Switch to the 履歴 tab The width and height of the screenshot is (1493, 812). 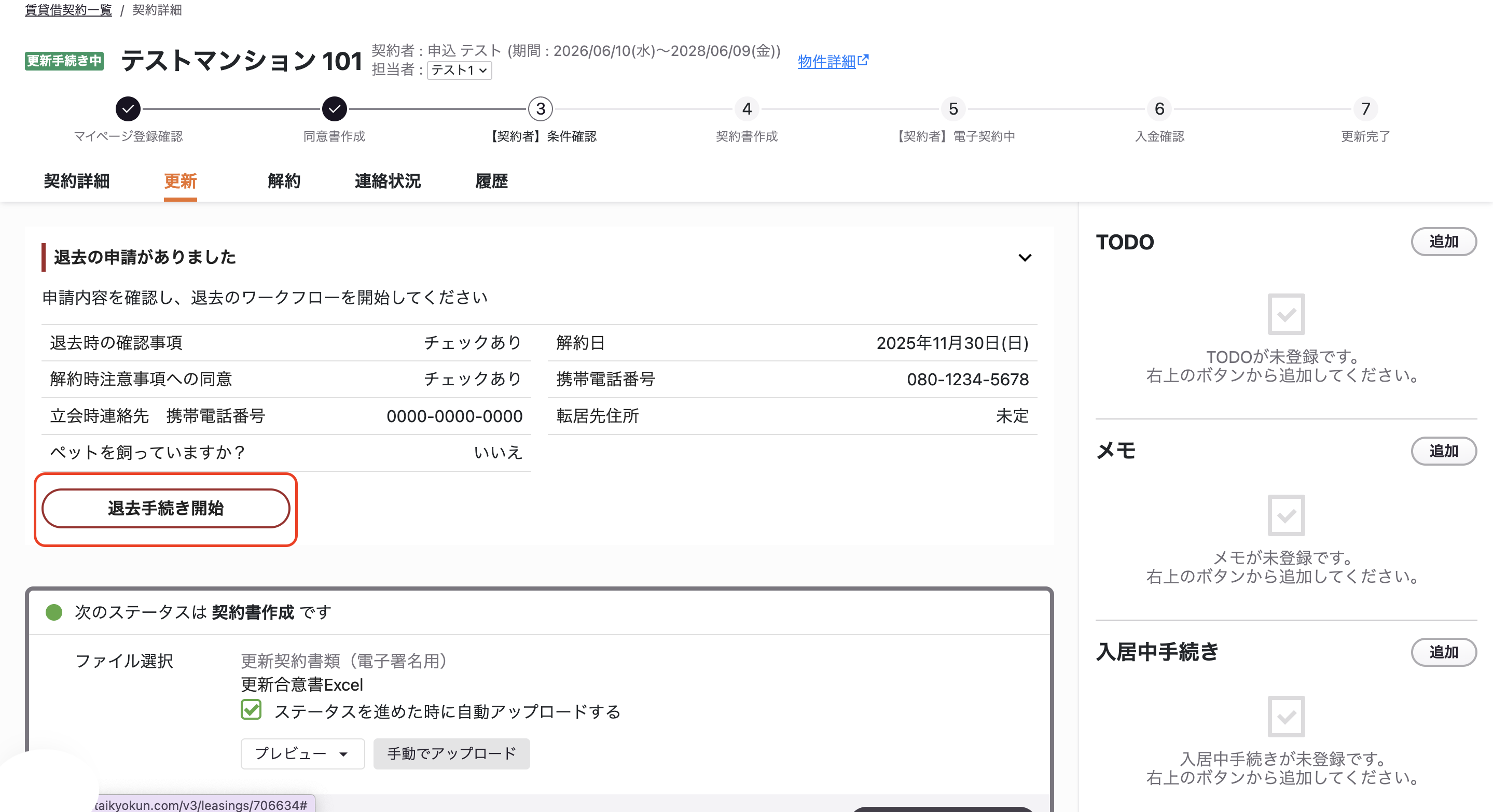click(491, 181)
